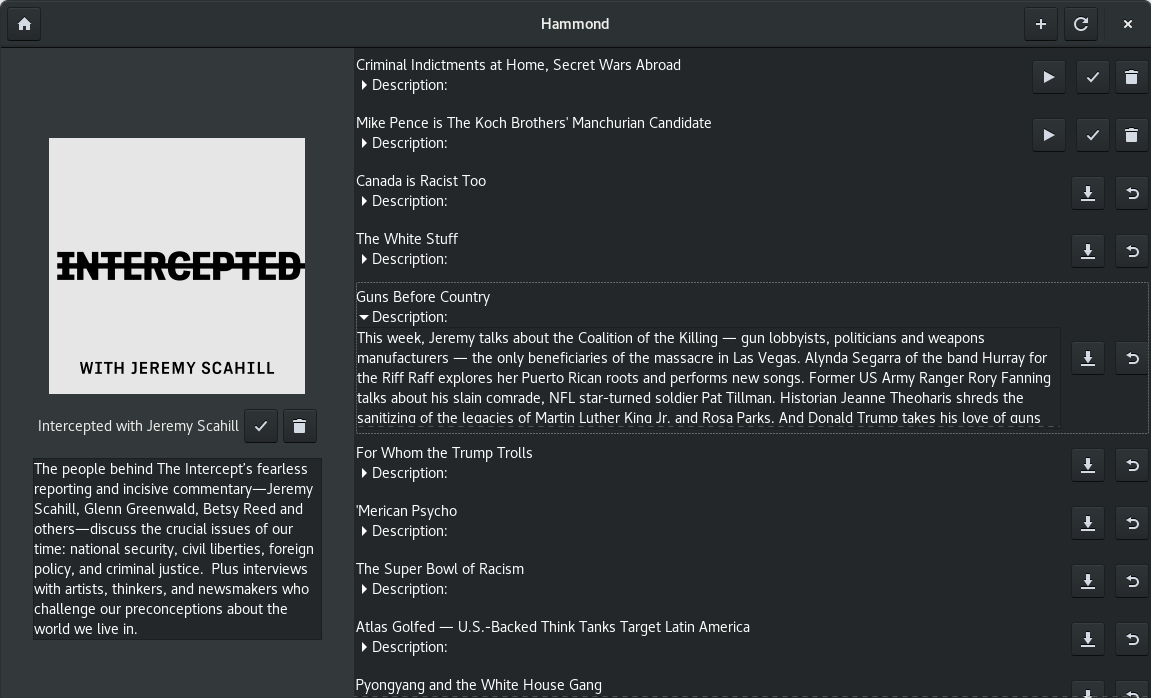
Task: Restore the Atlas Golfed episode
Action: [1131, 639]
